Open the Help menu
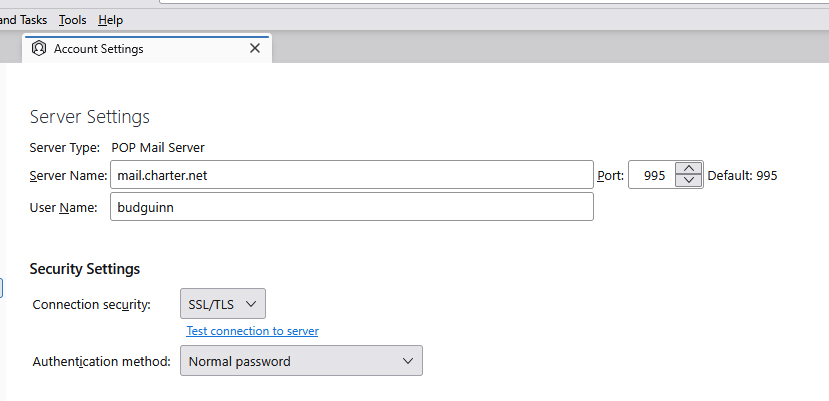The image size is (829, 401). [x=110, y=20]
